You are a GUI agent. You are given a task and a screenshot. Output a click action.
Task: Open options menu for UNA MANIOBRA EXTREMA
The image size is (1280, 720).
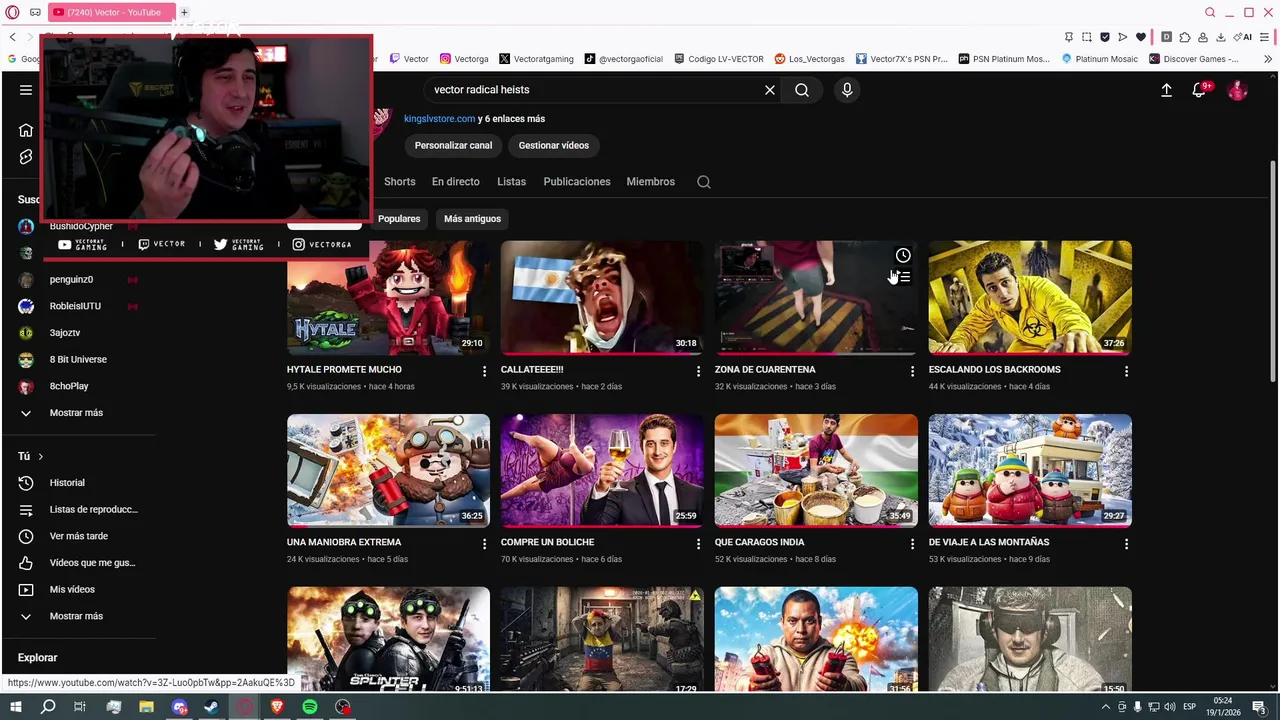(484, 544)
